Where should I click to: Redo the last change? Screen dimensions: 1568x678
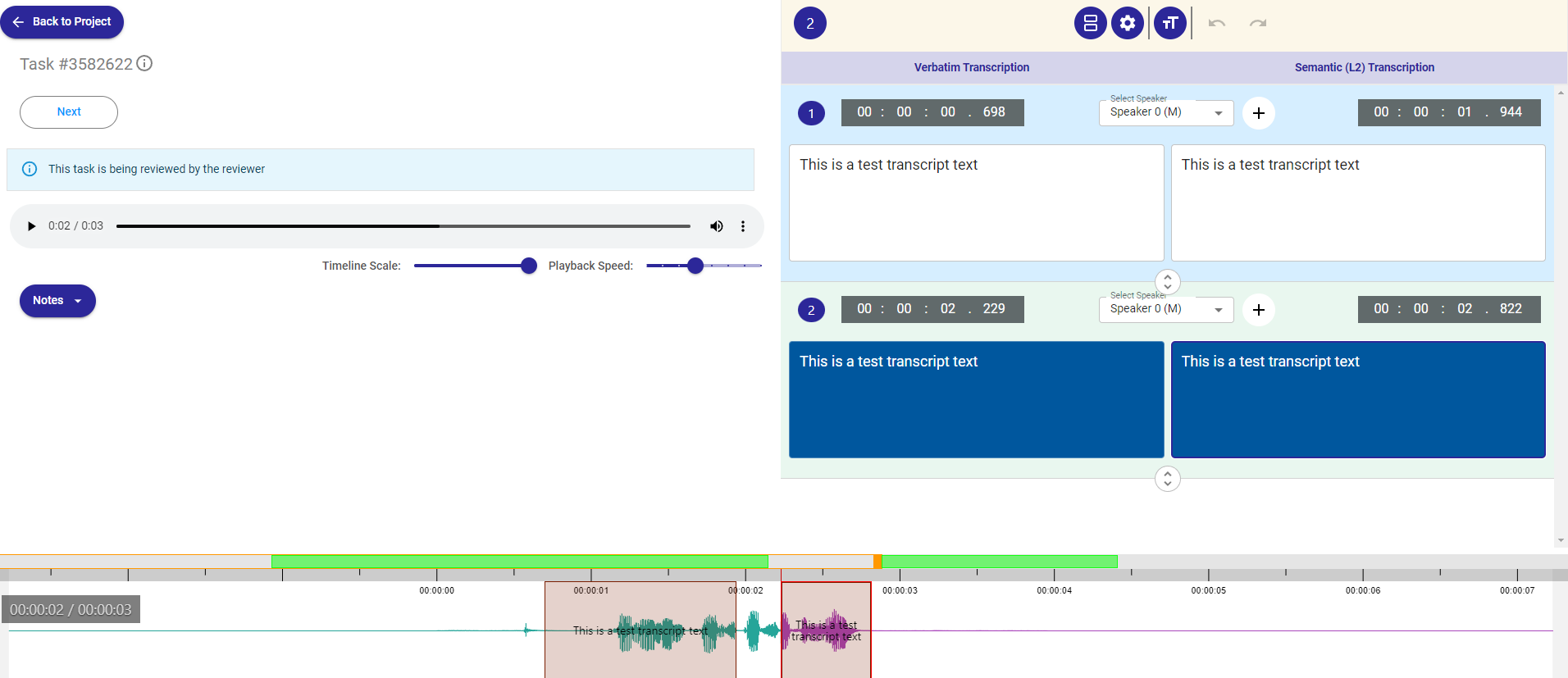point(1258,23)
